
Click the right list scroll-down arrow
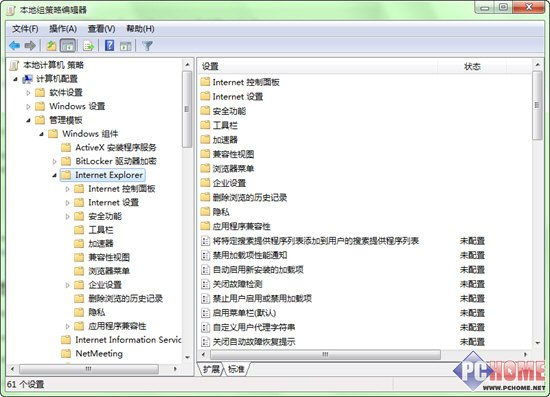click(537, 343)
